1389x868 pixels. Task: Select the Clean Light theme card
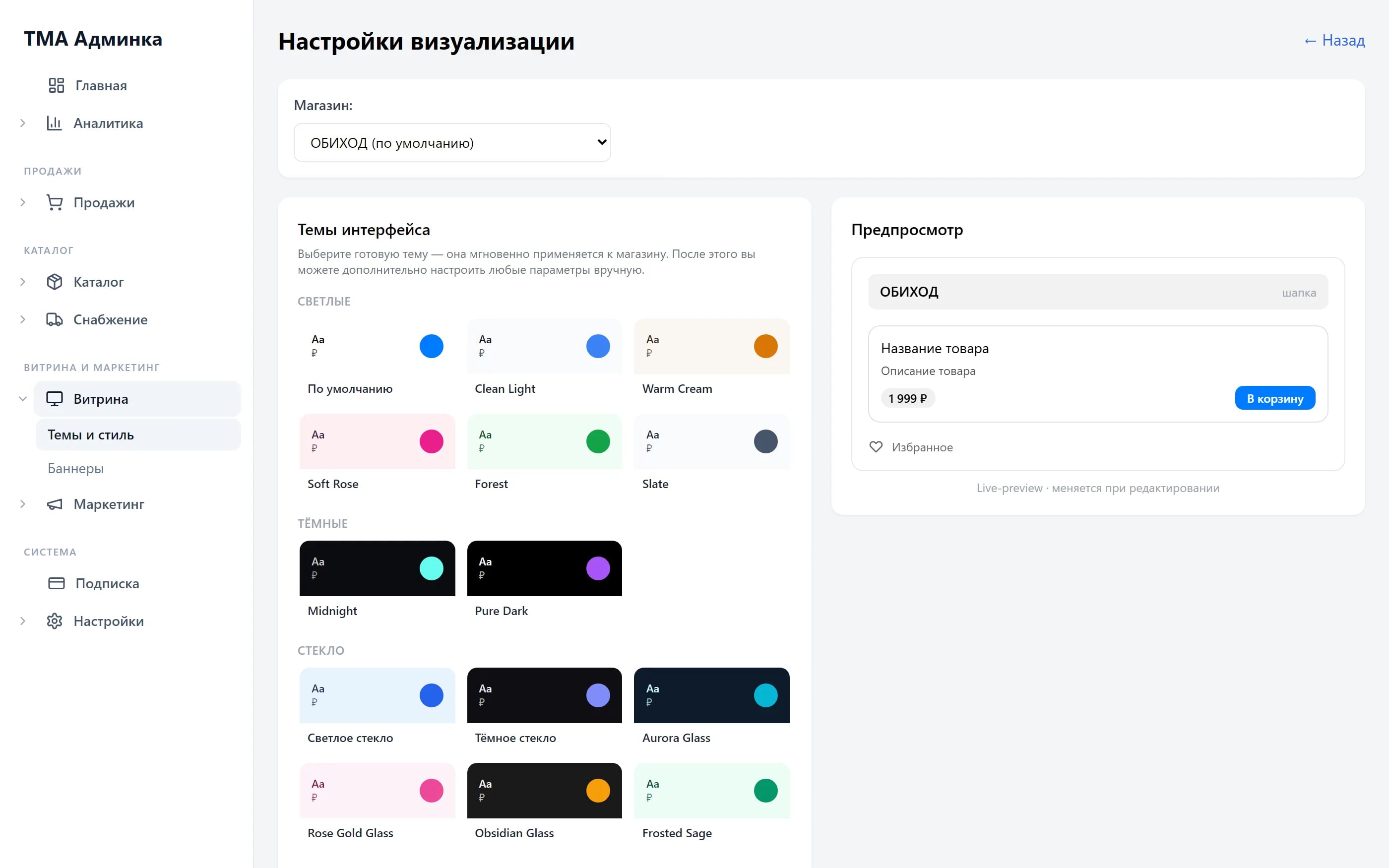(544, 360)
